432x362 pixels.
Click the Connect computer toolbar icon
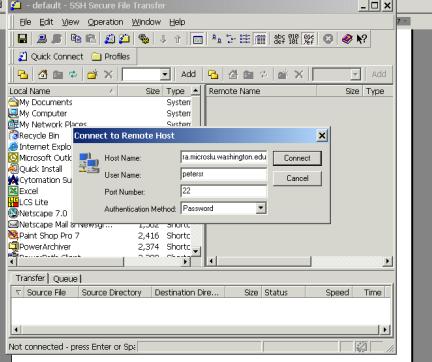point(42,39)
